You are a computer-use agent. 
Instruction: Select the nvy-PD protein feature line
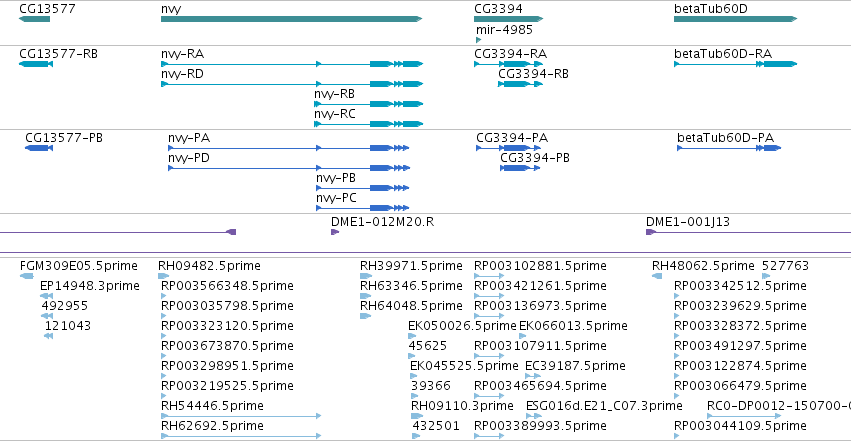point(289,168)
